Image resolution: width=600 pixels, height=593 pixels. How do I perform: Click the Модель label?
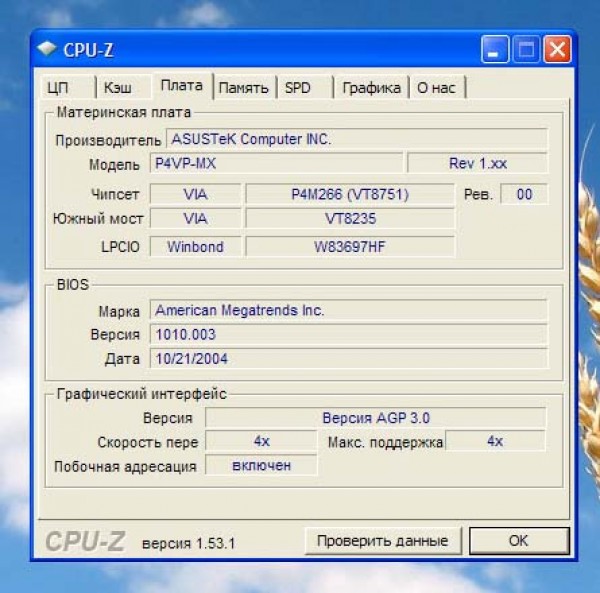(x=114, y=165)
